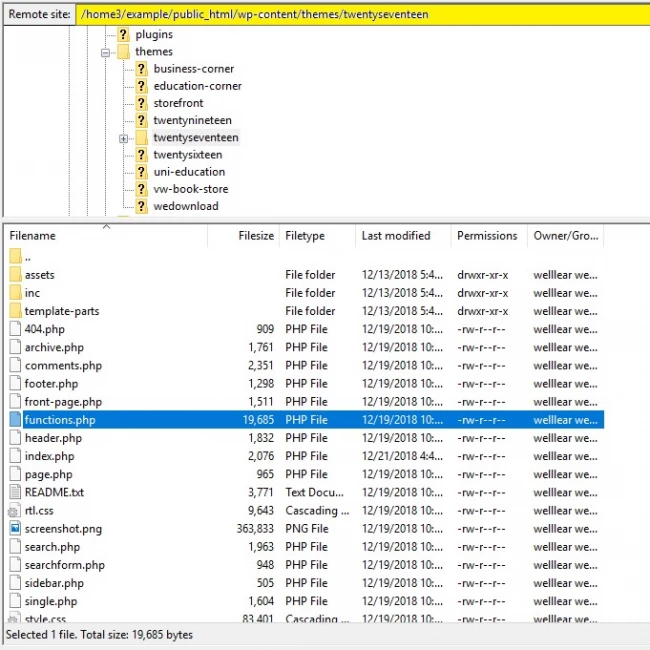Select business-corner in the remote tree
The height and width of the screenshot is (650, 650).
pyautogui.click(x=194, y=69)
